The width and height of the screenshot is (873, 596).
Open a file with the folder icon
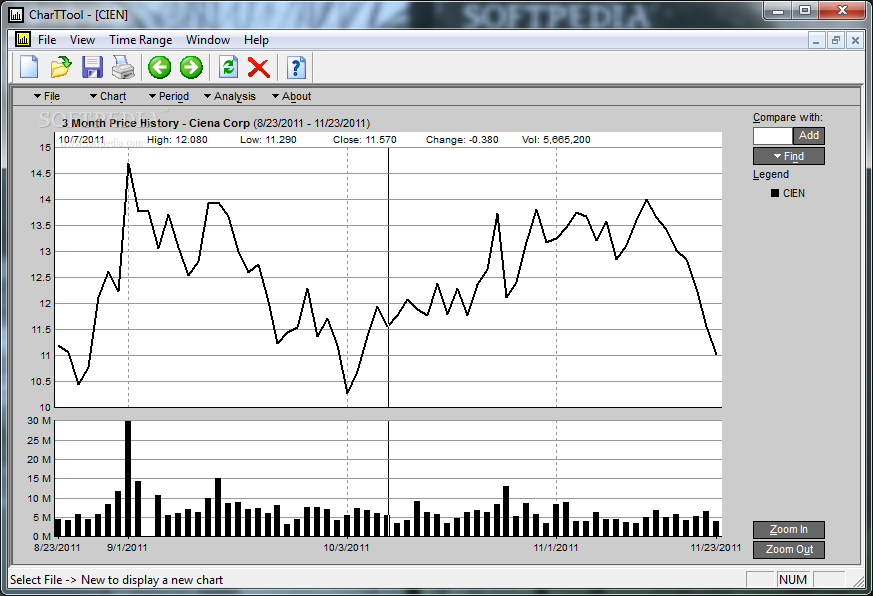click(x=61, y=67)
